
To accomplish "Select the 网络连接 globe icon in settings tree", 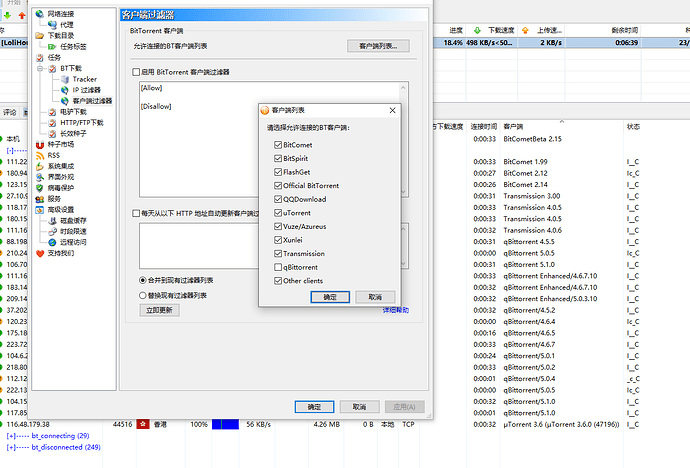I will (x=40, y=14).
